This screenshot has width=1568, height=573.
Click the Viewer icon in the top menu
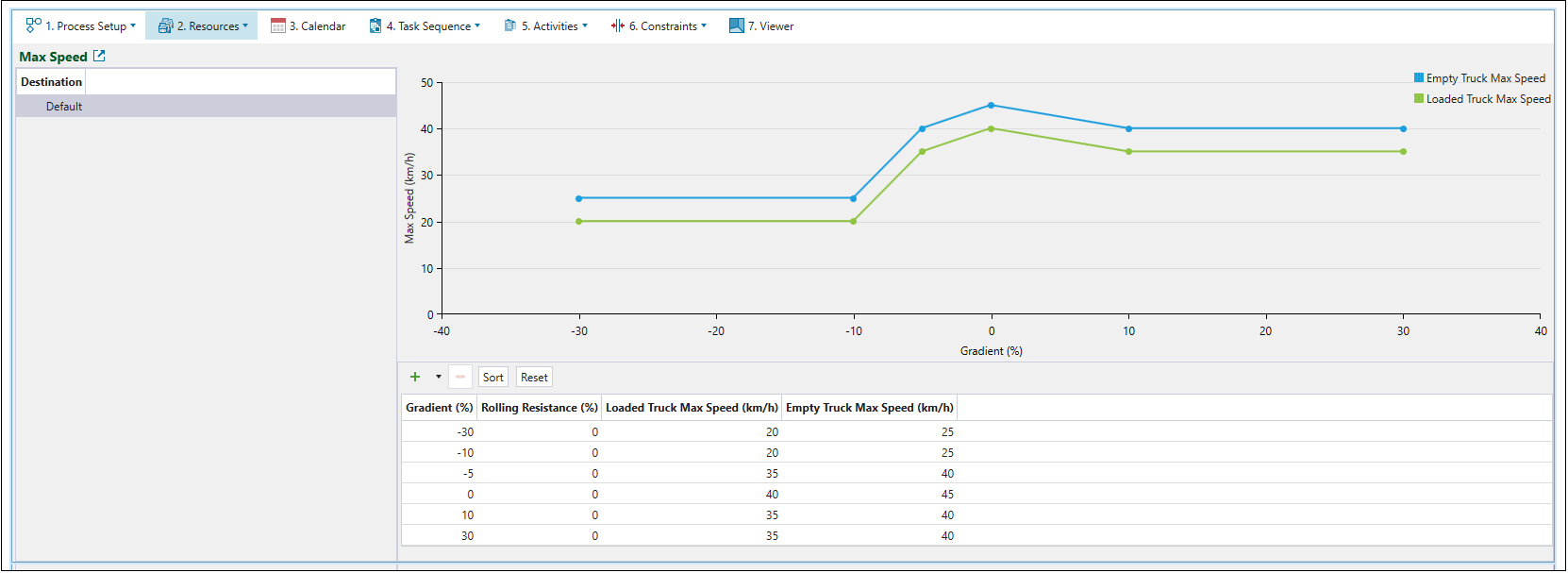737,25
